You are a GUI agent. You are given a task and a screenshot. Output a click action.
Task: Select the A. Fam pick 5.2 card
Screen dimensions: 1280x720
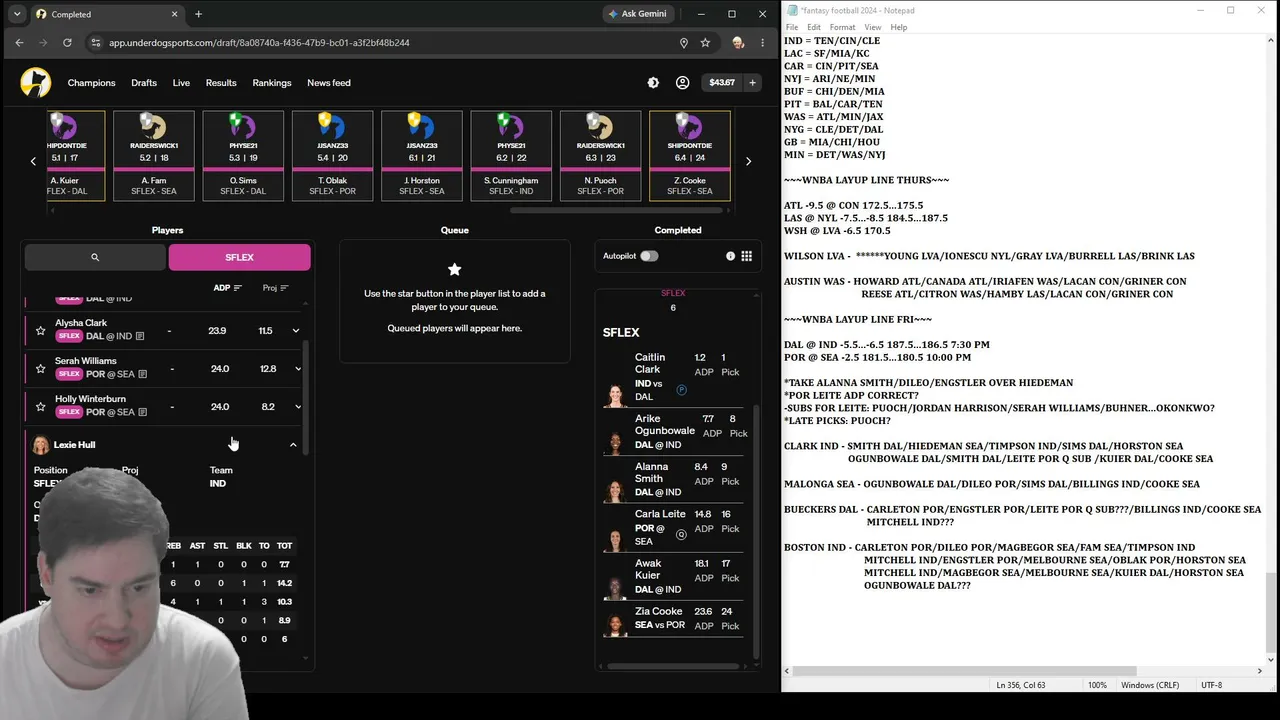click(x=154, y=155)
